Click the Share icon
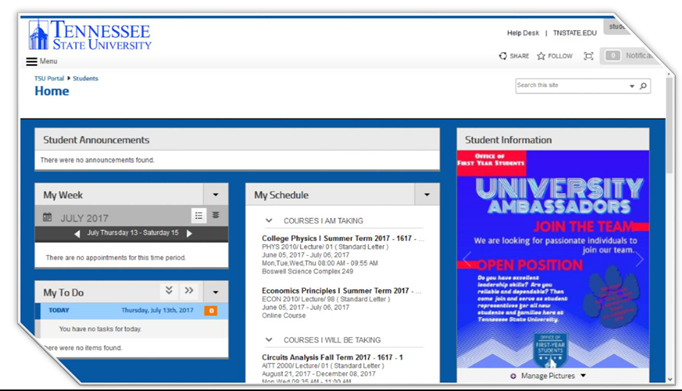This screenshot has height=391, width=682. tap(503, 56)
